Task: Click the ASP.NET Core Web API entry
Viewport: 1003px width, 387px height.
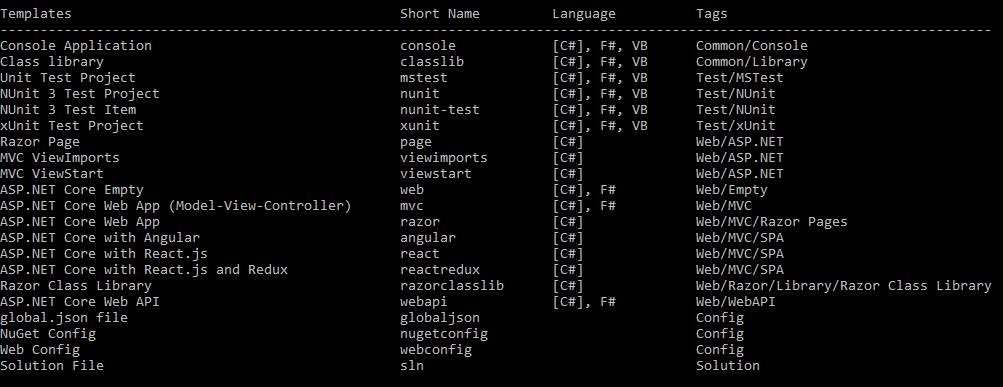Action: pyautogui.click(x=80, y=302)
